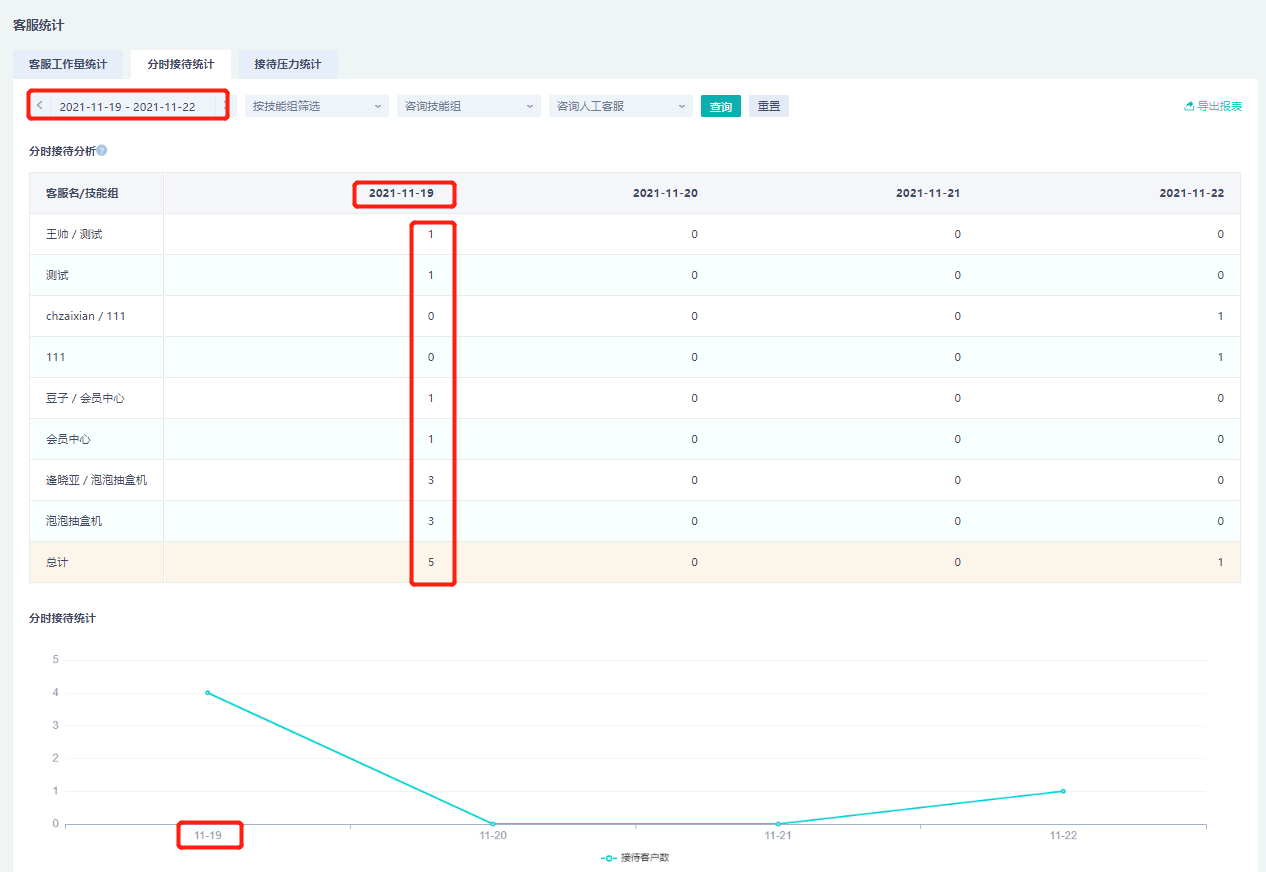
Task: Select the row labeled 豆子 / 会员中心
Action: coord(635,398)
